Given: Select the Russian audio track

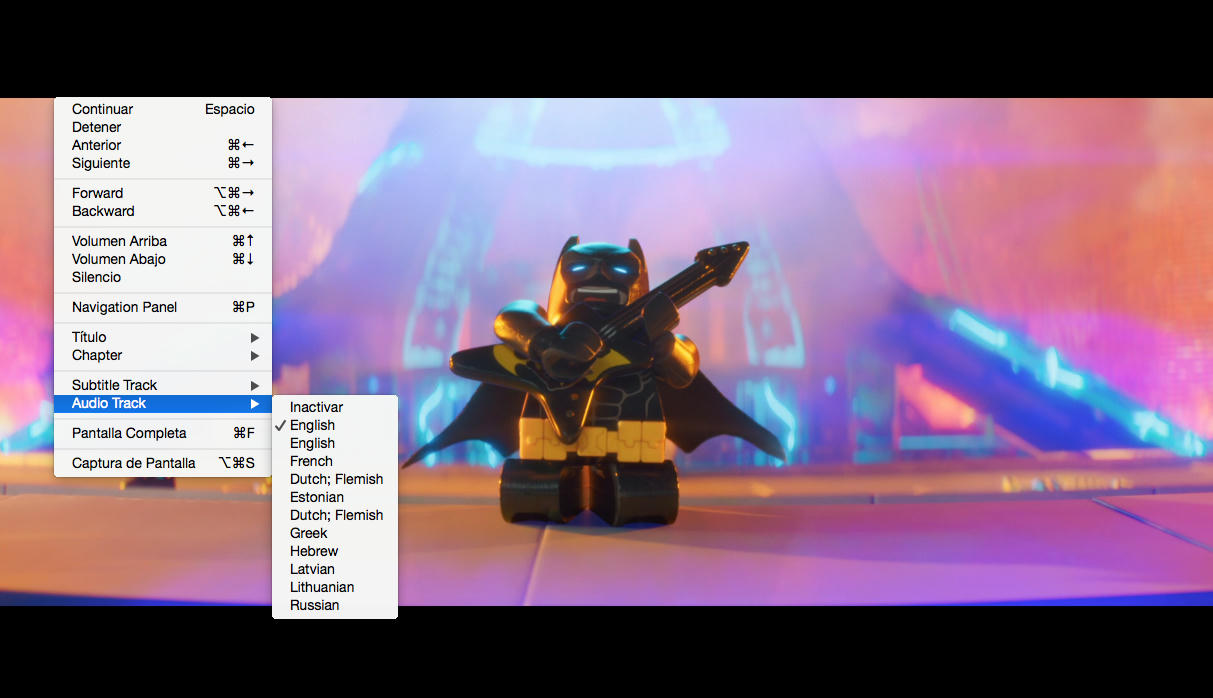Looking at the screenshot, I should 314,605.
